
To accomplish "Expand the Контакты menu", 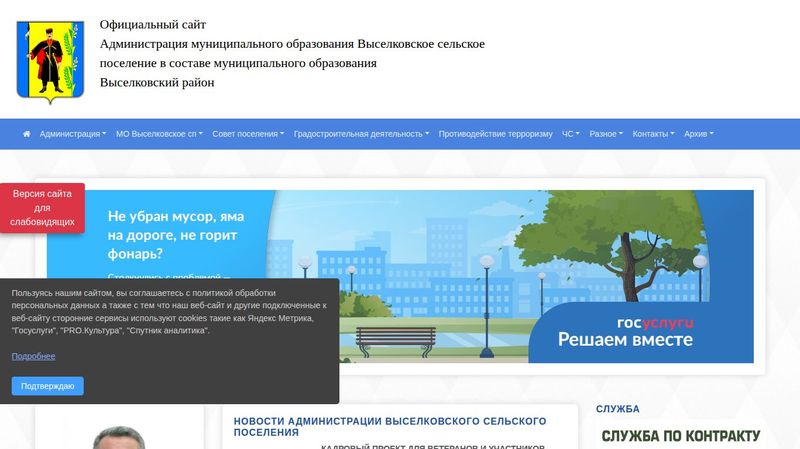I will (x=654, y=134).
